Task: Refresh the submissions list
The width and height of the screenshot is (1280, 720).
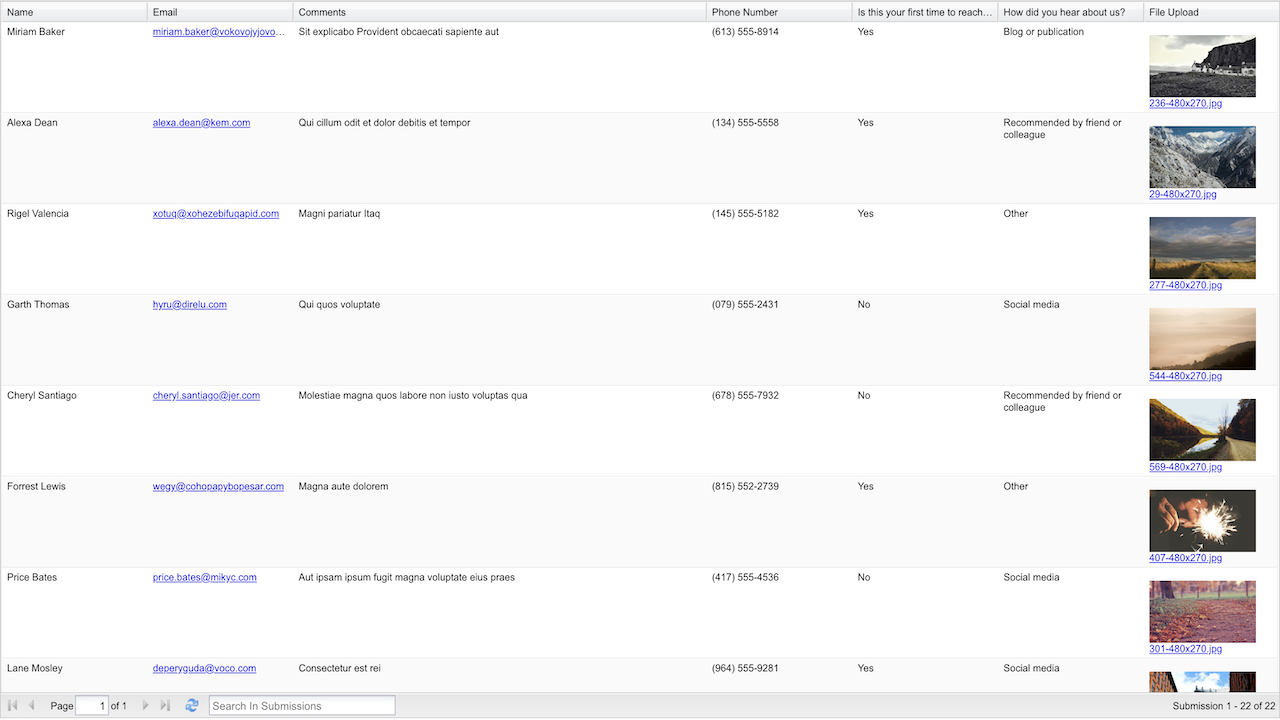Action: [x=192, y=706]
